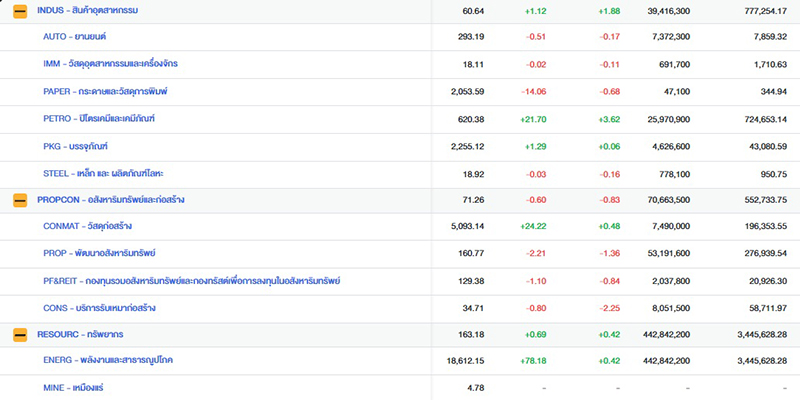The height and width of the screenshot is (400, 800).
Task: Open the INDUS industry group link
Action: tap(87, 10)
